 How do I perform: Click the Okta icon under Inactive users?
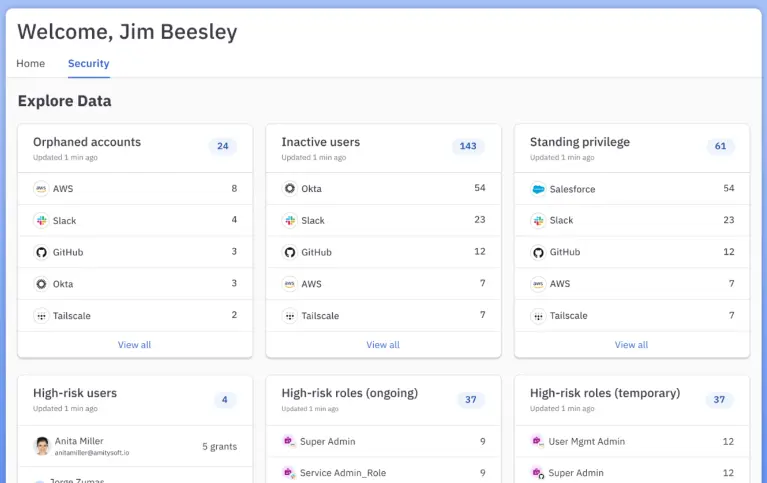(x=290, y=189)
